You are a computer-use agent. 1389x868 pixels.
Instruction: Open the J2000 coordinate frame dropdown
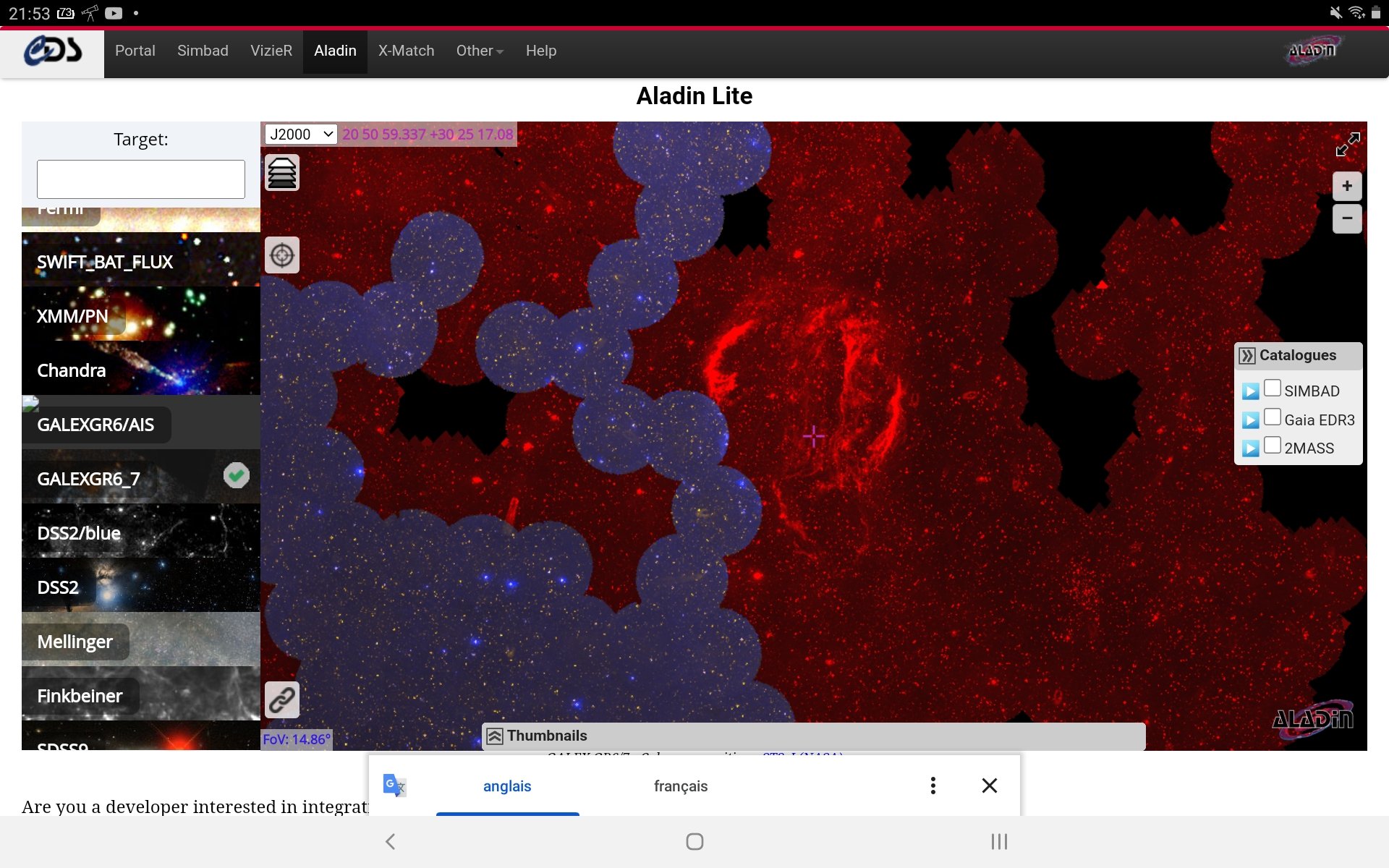301,135
